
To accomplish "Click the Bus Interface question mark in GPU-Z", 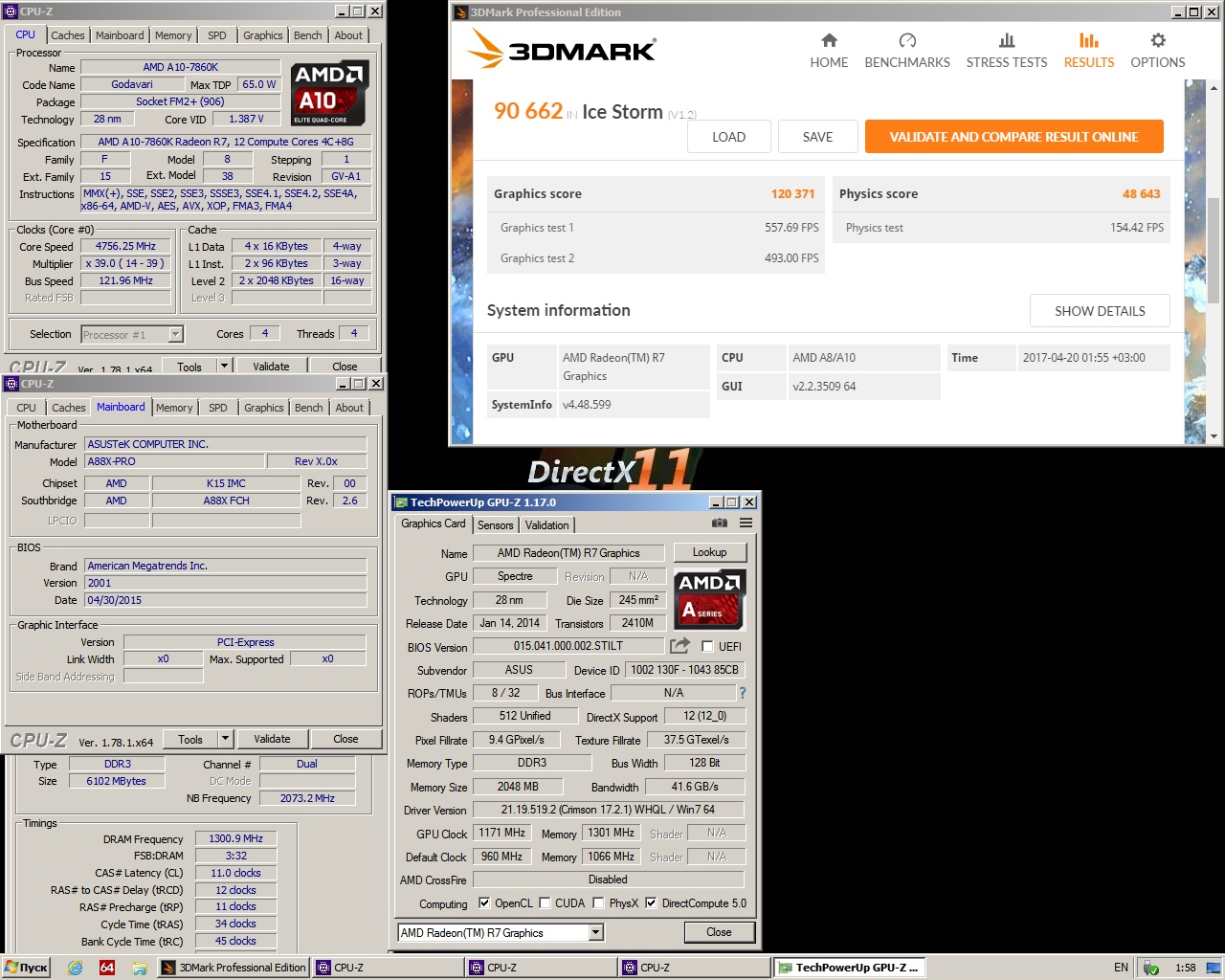I will tap(742, 693).
